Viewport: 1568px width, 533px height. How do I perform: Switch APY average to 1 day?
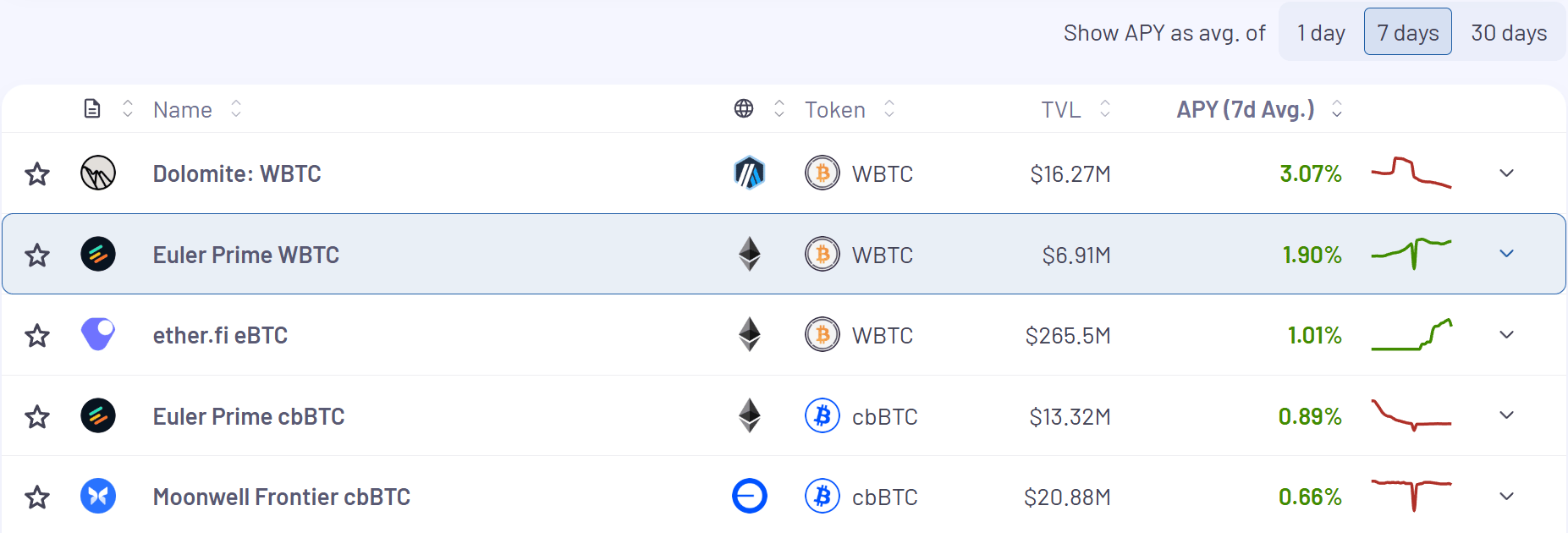[x=1321, y=32]
